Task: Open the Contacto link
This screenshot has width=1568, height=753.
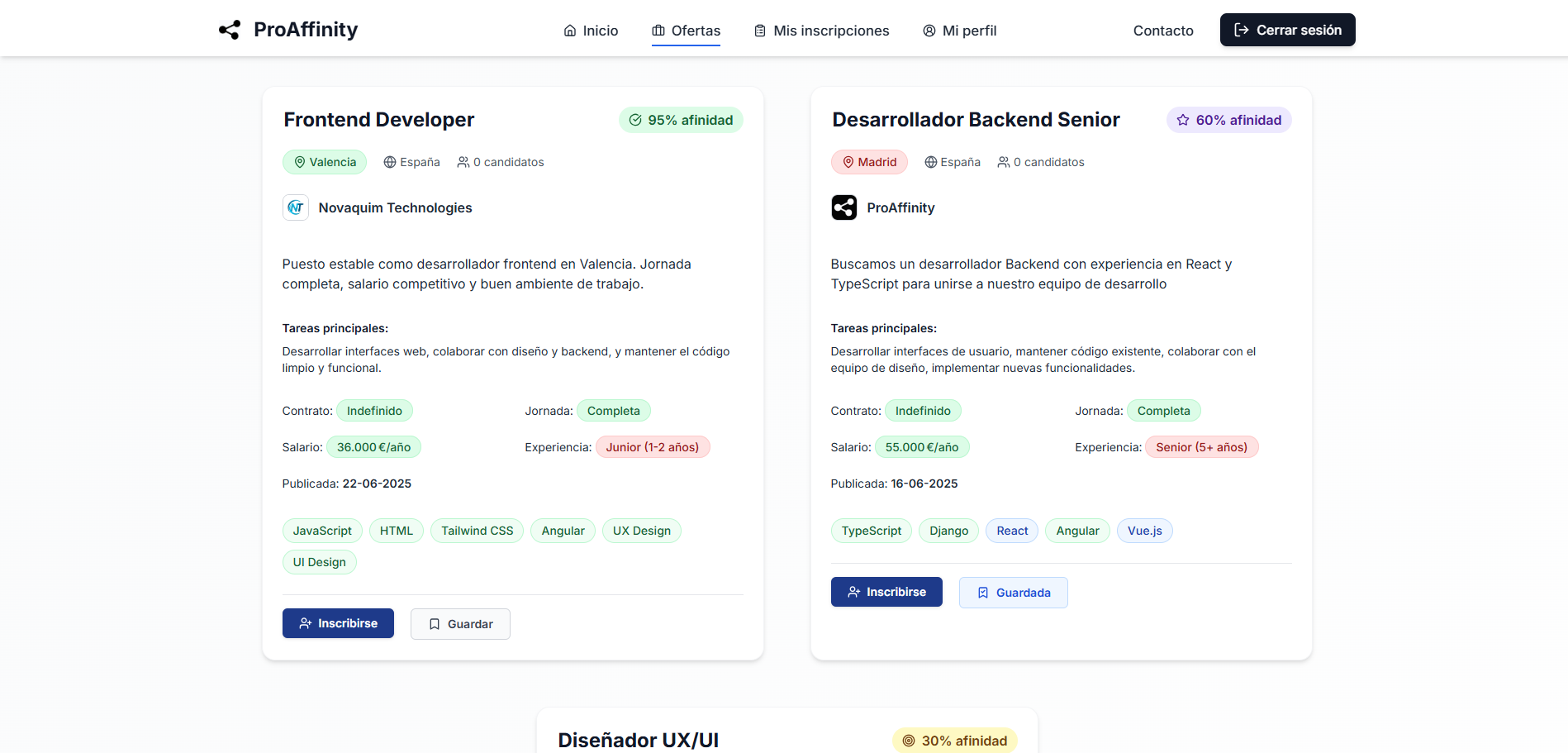Action: click(x=1163, y=31)
